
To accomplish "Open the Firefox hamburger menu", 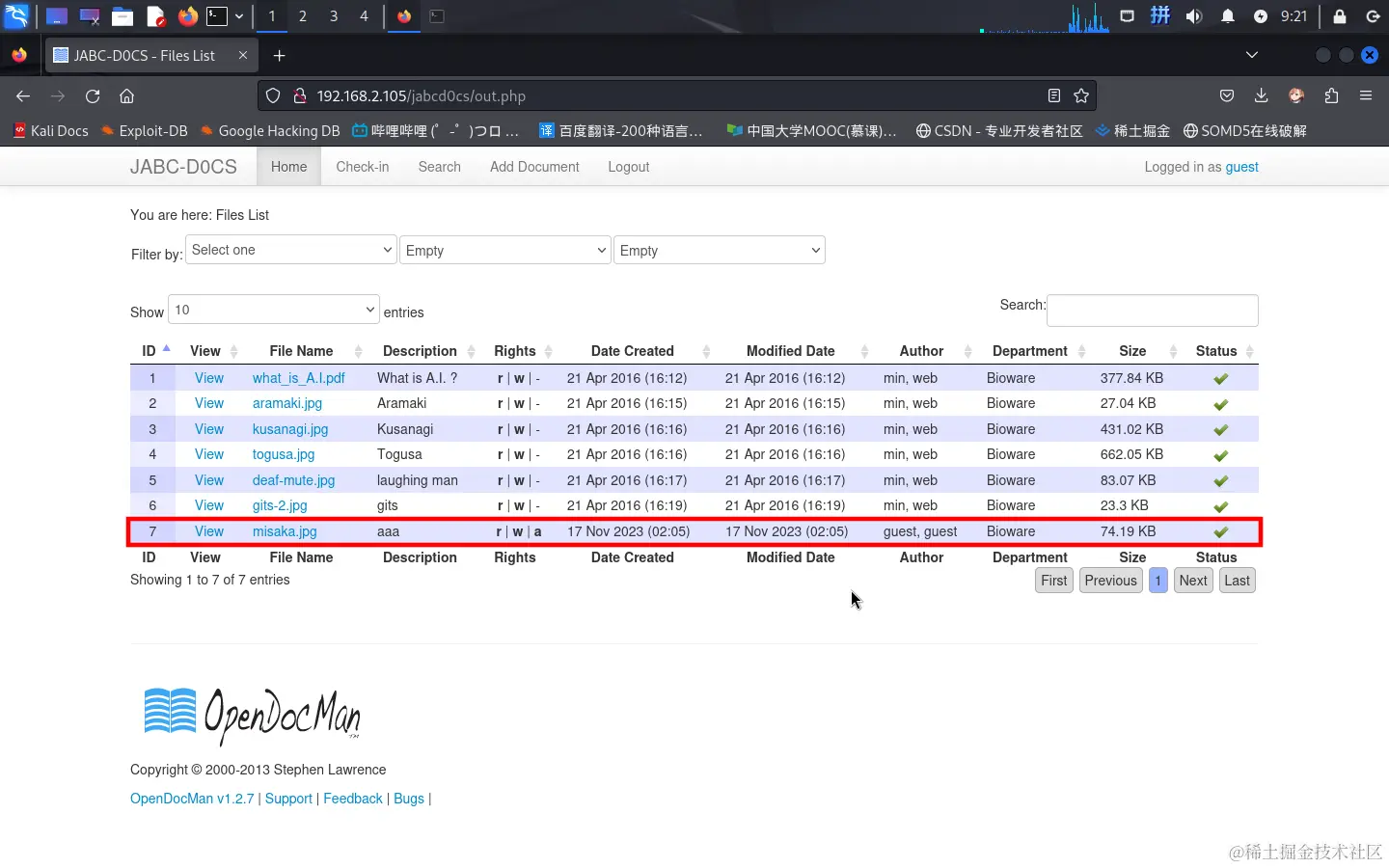I will pos(1366,95).
